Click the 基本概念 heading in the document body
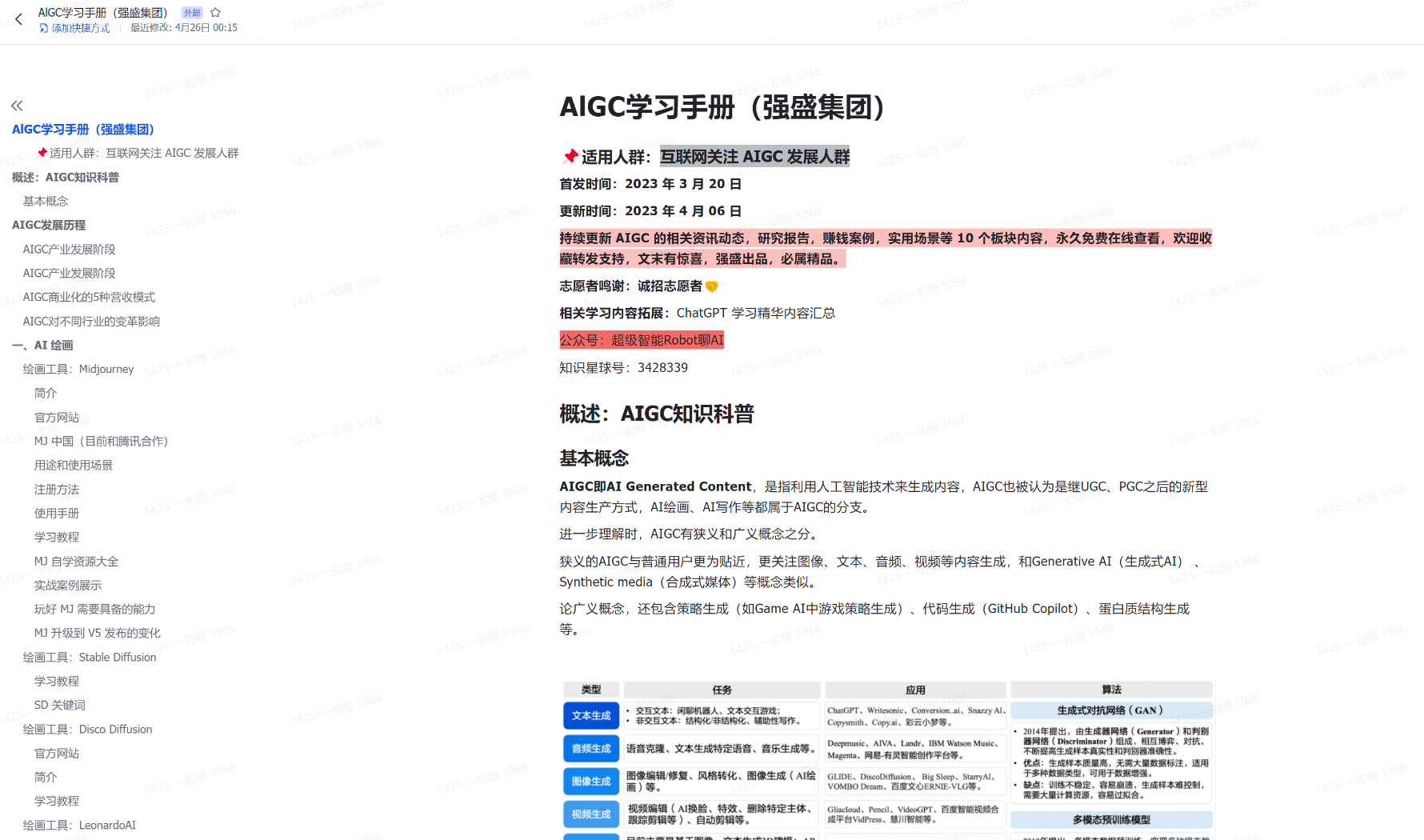This screenshot has height=840, width=1424. (x=594, y=458)
